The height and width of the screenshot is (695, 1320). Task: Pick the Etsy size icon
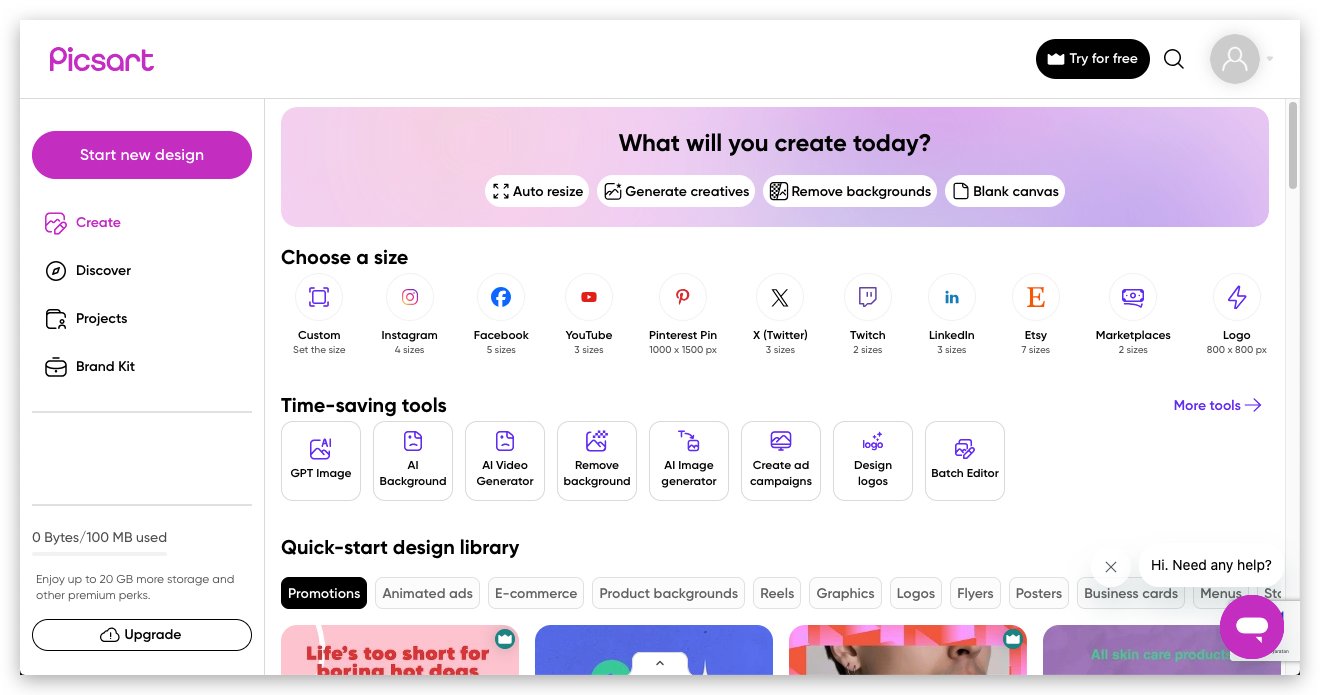(x=1035, y=297)
